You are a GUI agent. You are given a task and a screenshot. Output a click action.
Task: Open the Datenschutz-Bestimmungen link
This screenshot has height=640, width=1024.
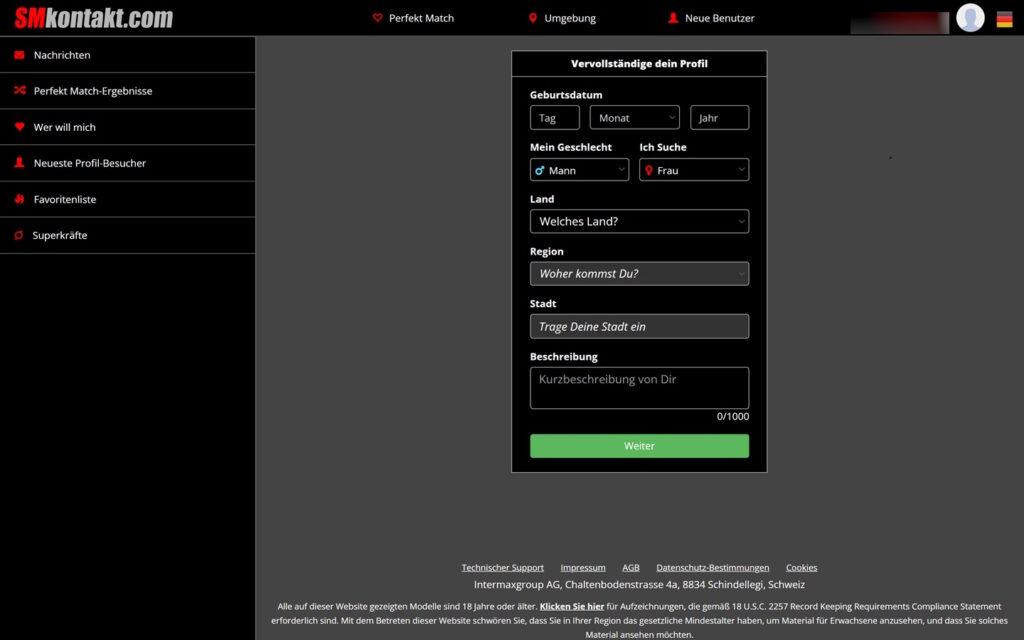coord(712,568)
